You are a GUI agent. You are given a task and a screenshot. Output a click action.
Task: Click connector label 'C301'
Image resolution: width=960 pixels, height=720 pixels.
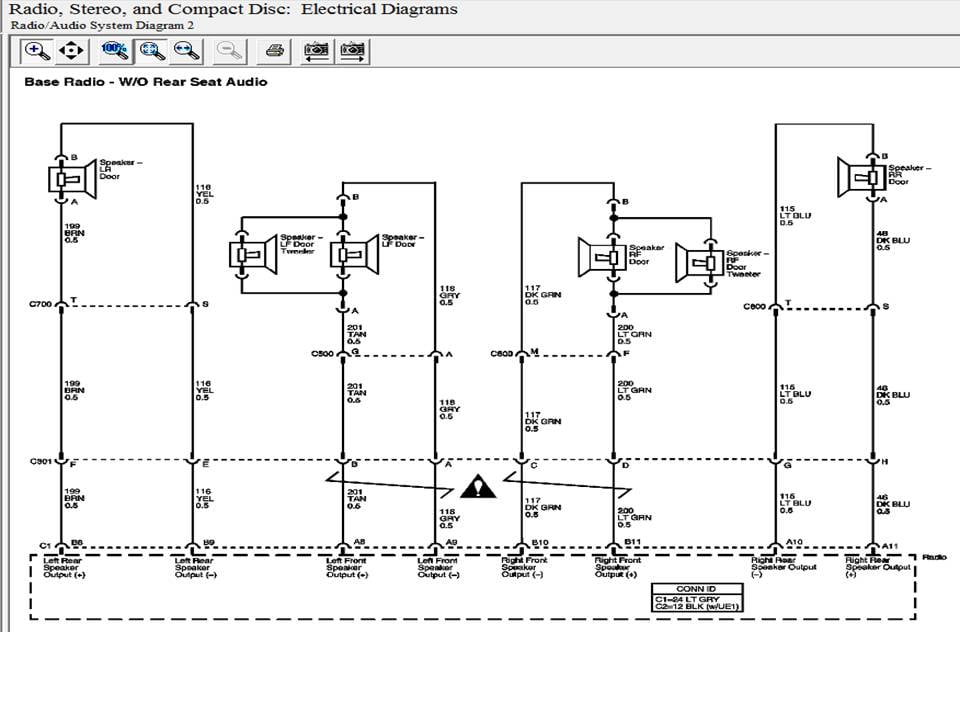click(x=40, y=461)
